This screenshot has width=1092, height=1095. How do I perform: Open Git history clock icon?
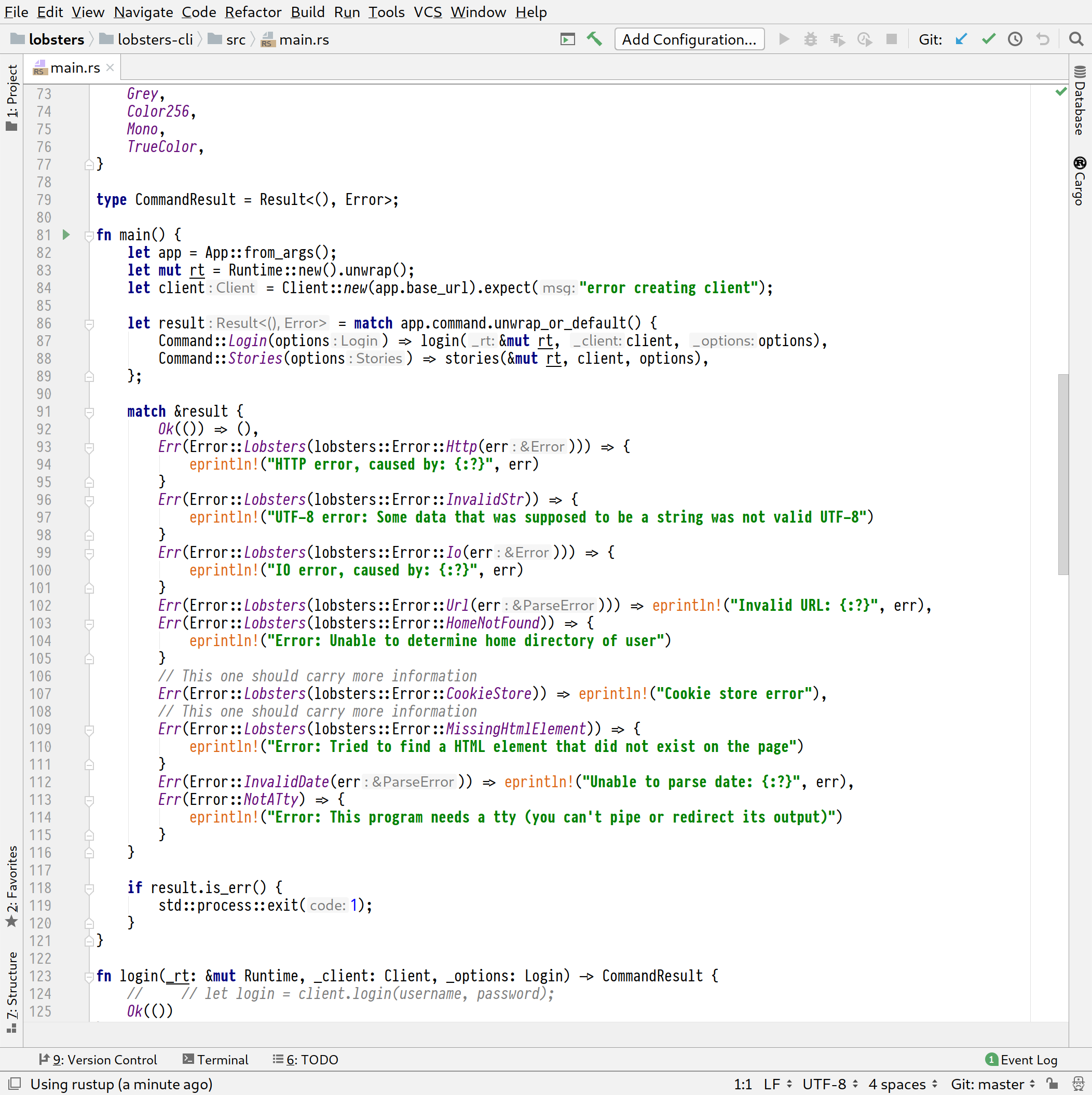[1015, 39]
